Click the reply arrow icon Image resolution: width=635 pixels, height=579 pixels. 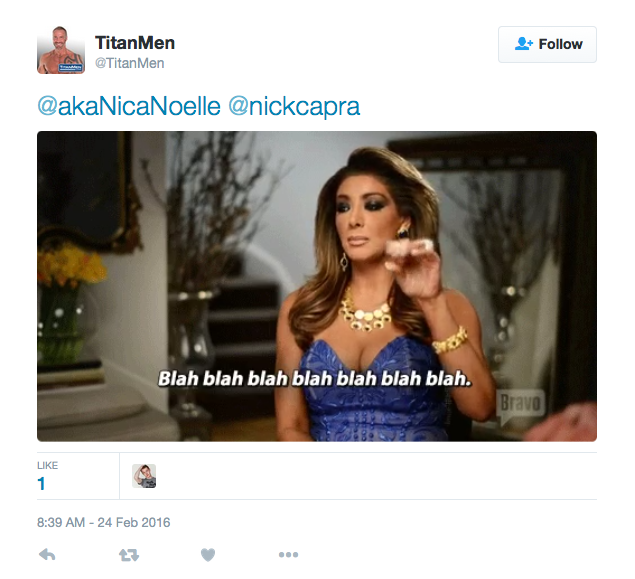point(47,554)
